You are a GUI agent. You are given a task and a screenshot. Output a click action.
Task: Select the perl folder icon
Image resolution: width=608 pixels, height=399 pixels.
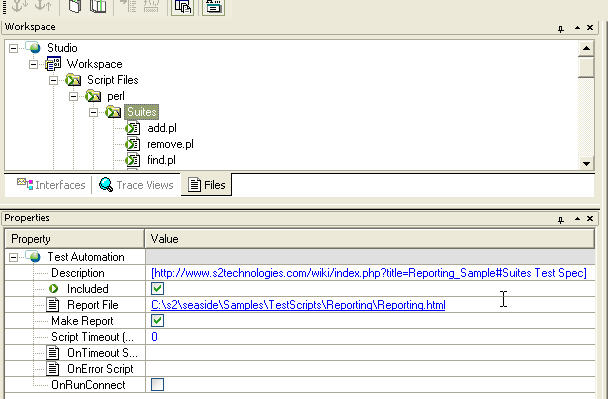click(93, 96)
